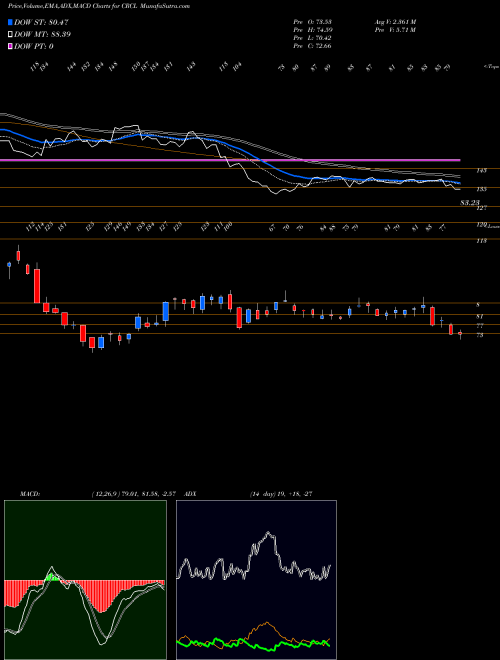Image resolution: width=500 pixels, height=660 pixels.
Task: Click the blue DOW ST legend swatch
Action: 11,22
